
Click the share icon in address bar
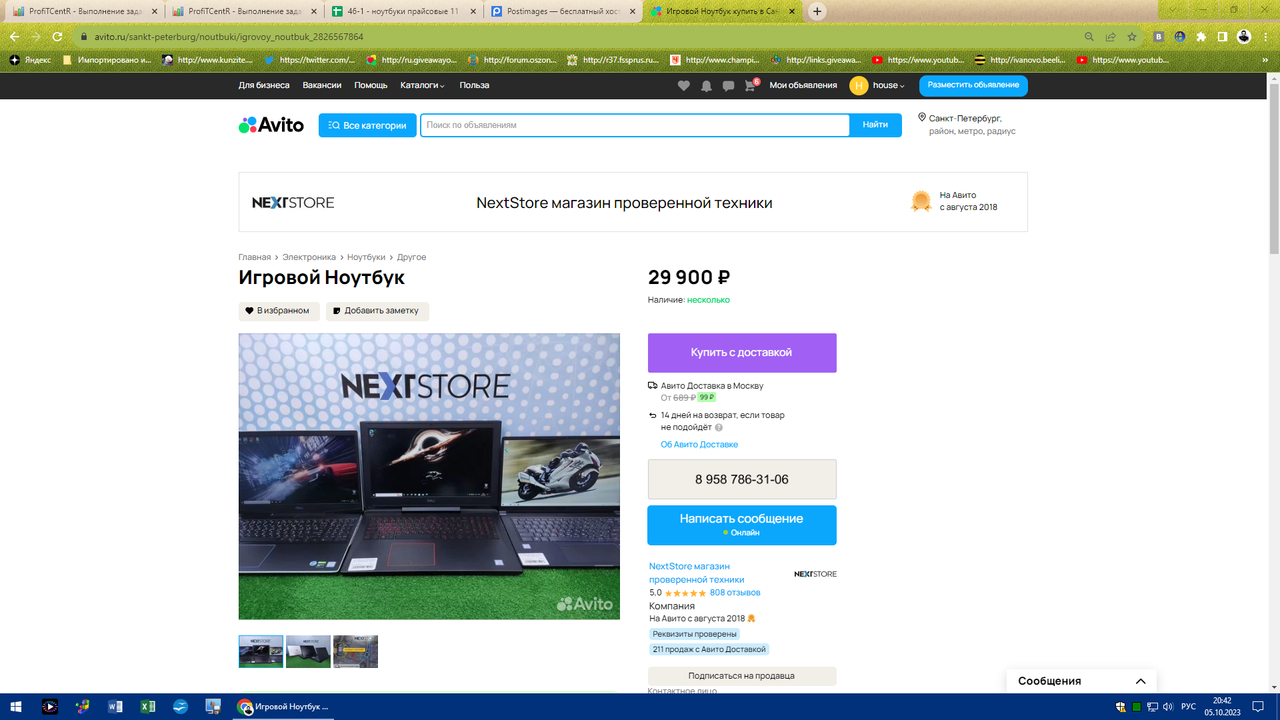click(x=1110, y=37)
